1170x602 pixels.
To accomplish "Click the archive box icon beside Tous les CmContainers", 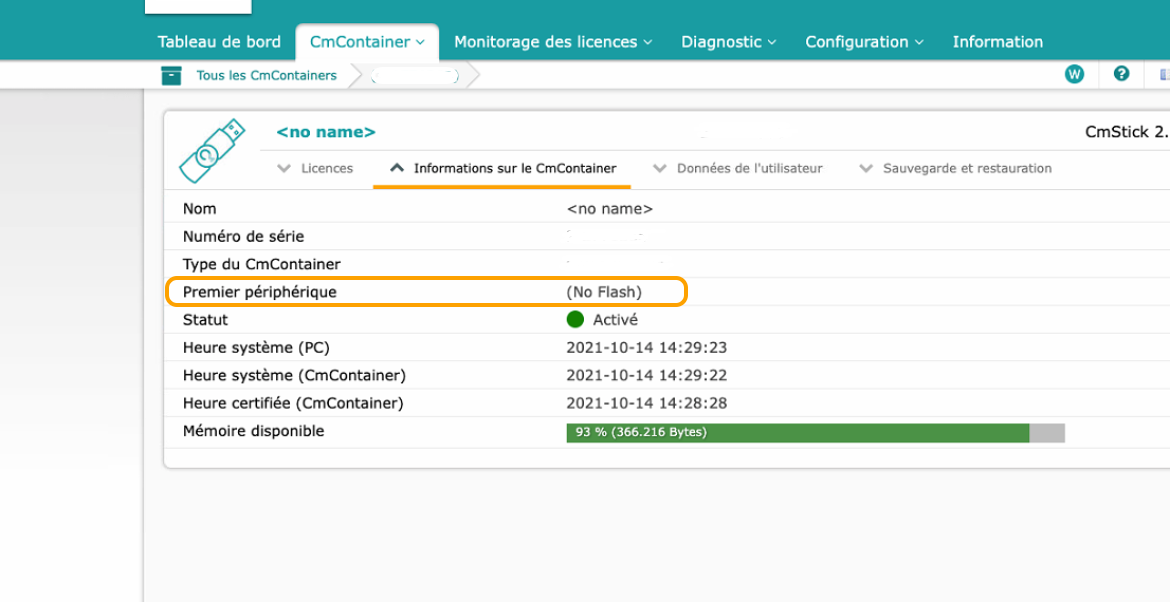I will (172, 75).
